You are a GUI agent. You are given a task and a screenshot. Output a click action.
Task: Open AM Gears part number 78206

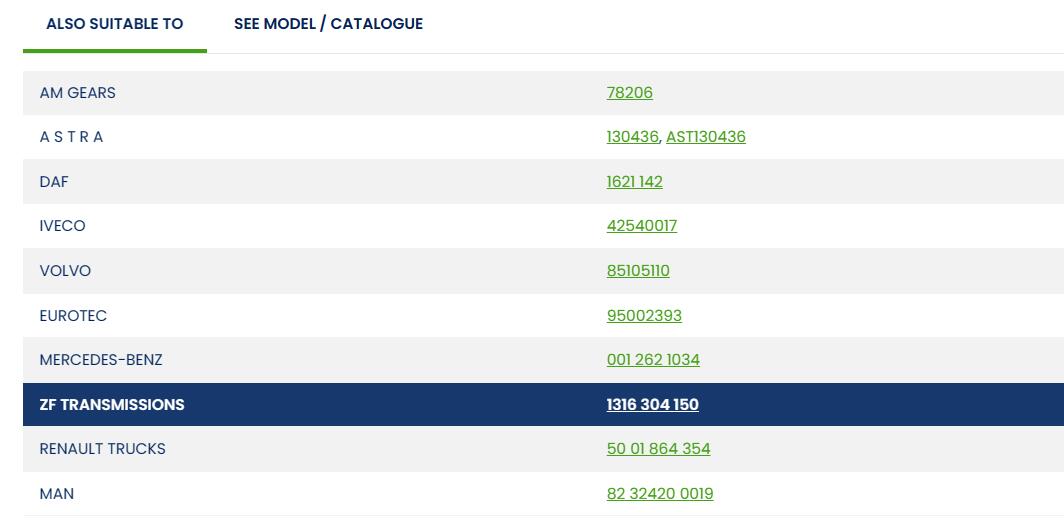pyautogui.click(x=630, y=92)
